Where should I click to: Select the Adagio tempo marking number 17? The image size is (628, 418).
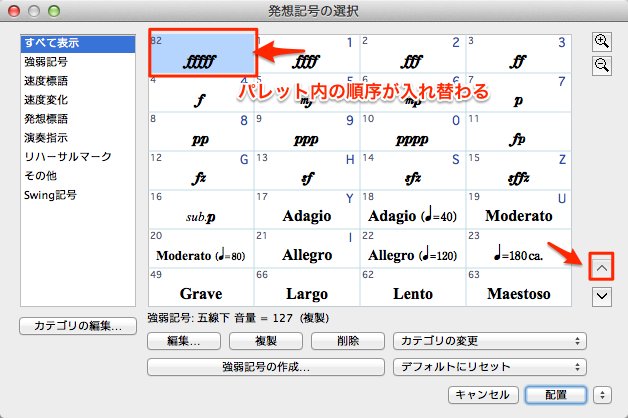[307, 209]
